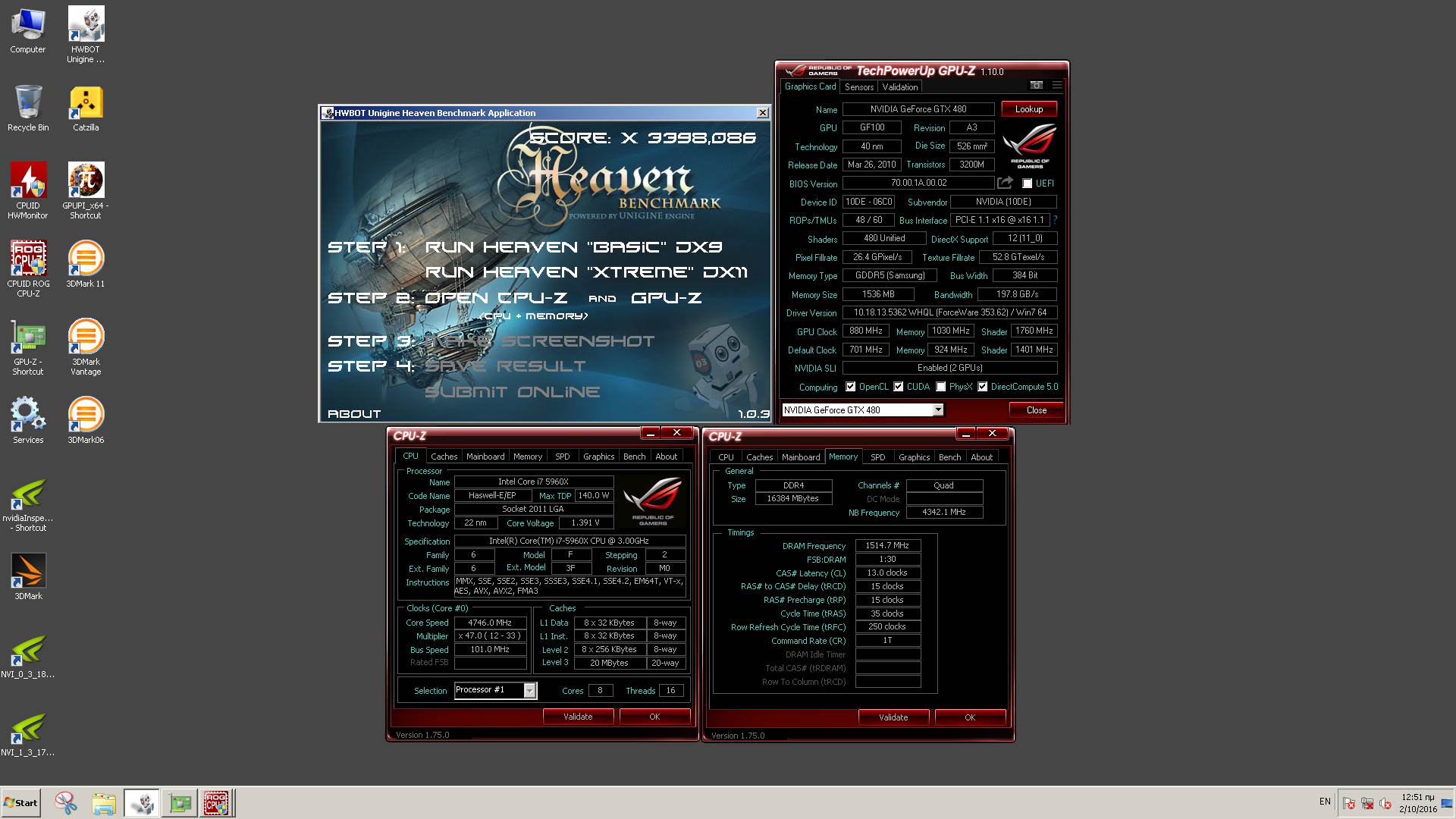Select the GPUPI_x64 shortcut icon
Screen dimensions: 1456x819
click(86, 191)
